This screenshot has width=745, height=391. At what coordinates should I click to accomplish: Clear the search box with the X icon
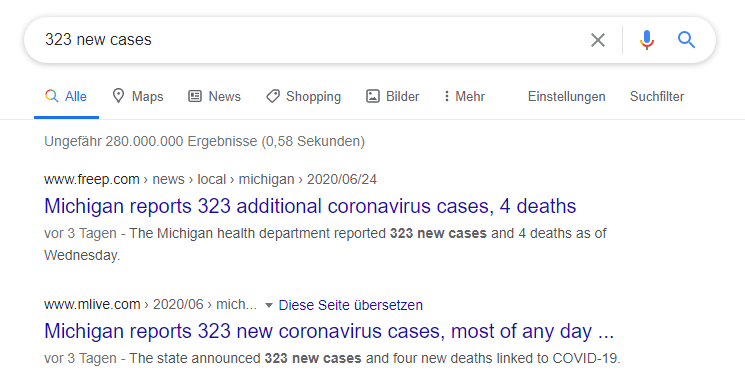coord(598,40)
